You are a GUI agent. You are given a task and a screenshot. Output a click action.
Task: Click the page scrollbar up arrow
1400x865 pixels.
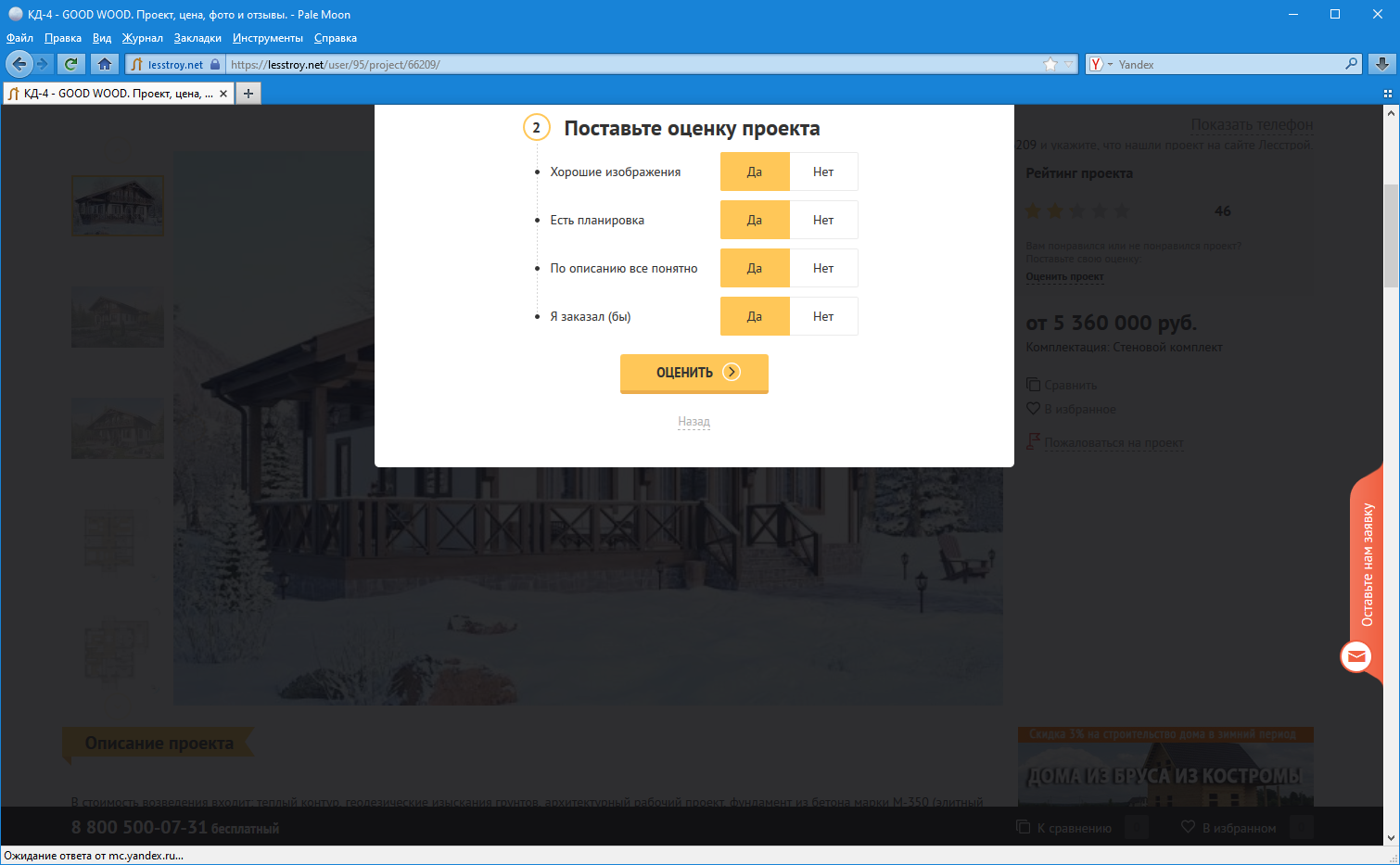[x=1391, y=113]
